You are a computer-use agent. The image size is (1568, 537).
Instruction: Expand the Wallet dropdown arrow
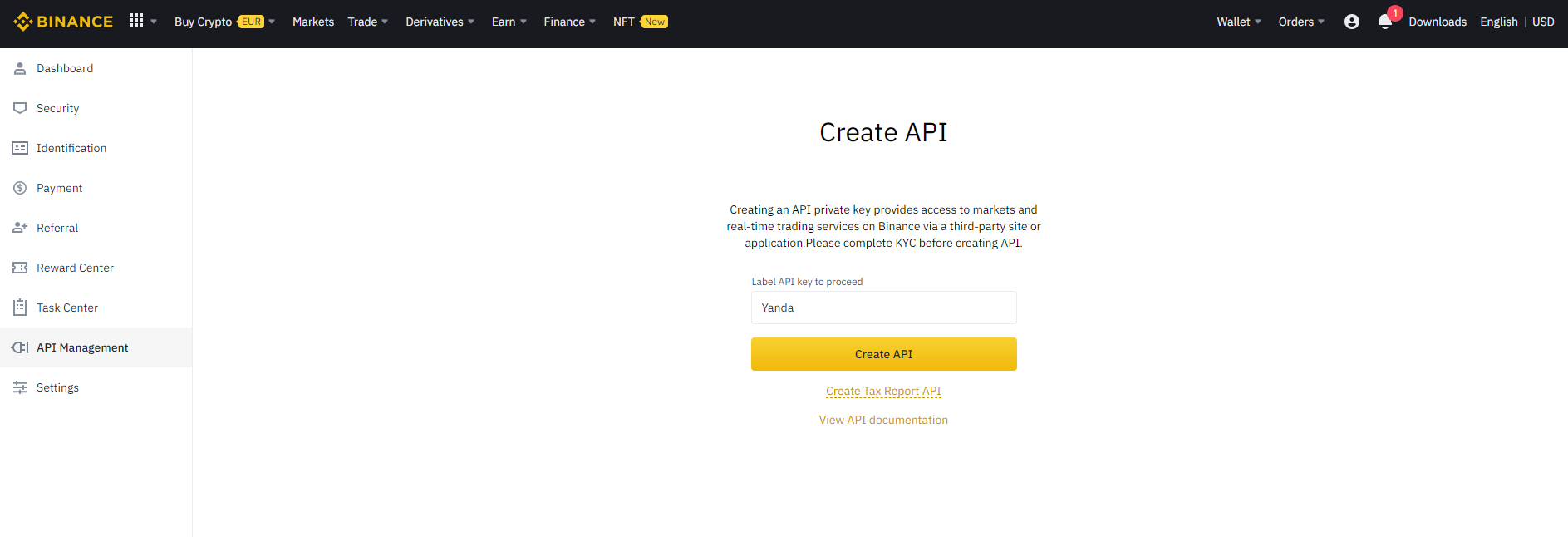pos(1258,22)
